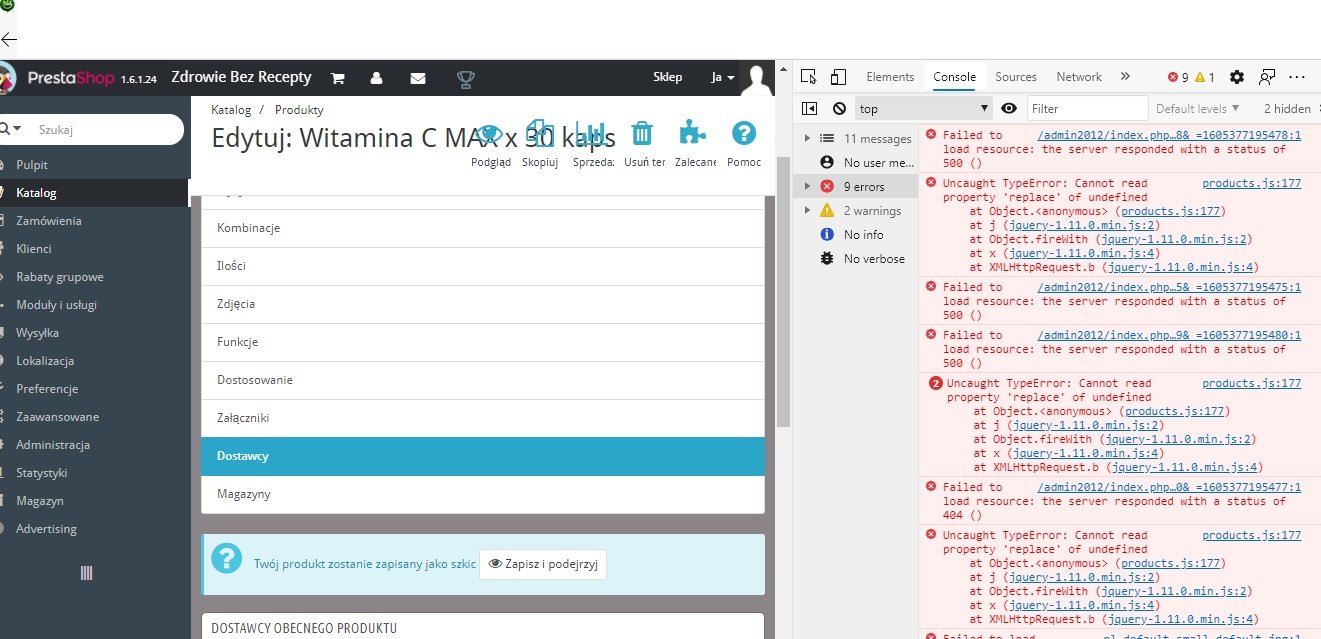Switch to the Sources tab
1321x639 pixels.
[x=1016, y=77]
